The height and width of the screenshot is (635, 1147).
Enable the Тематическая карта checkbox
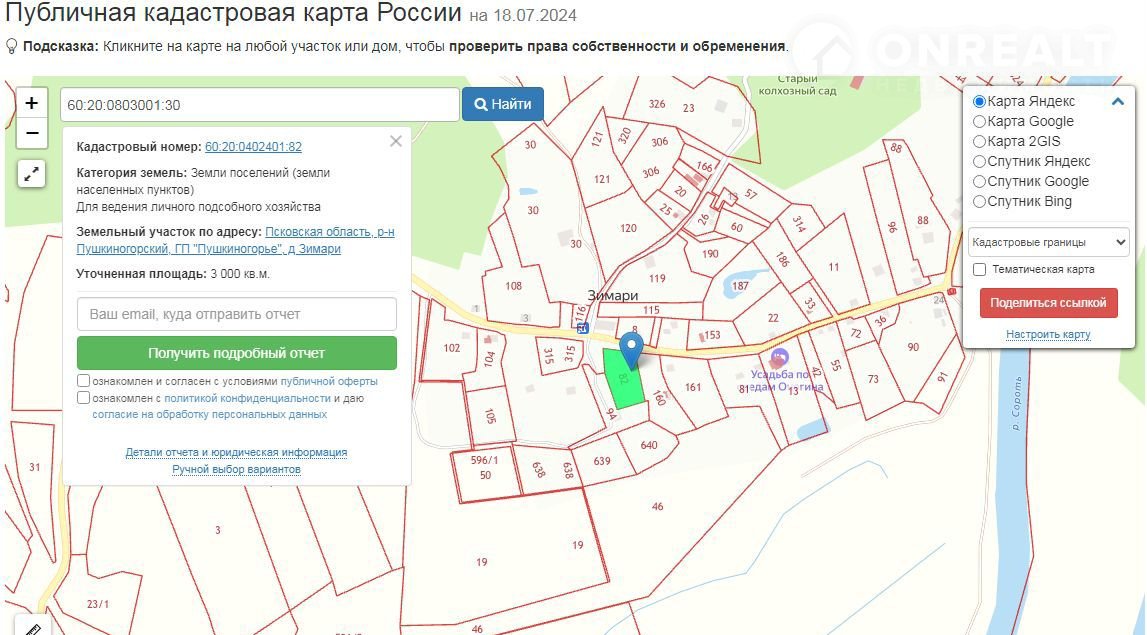pos(980,269)
